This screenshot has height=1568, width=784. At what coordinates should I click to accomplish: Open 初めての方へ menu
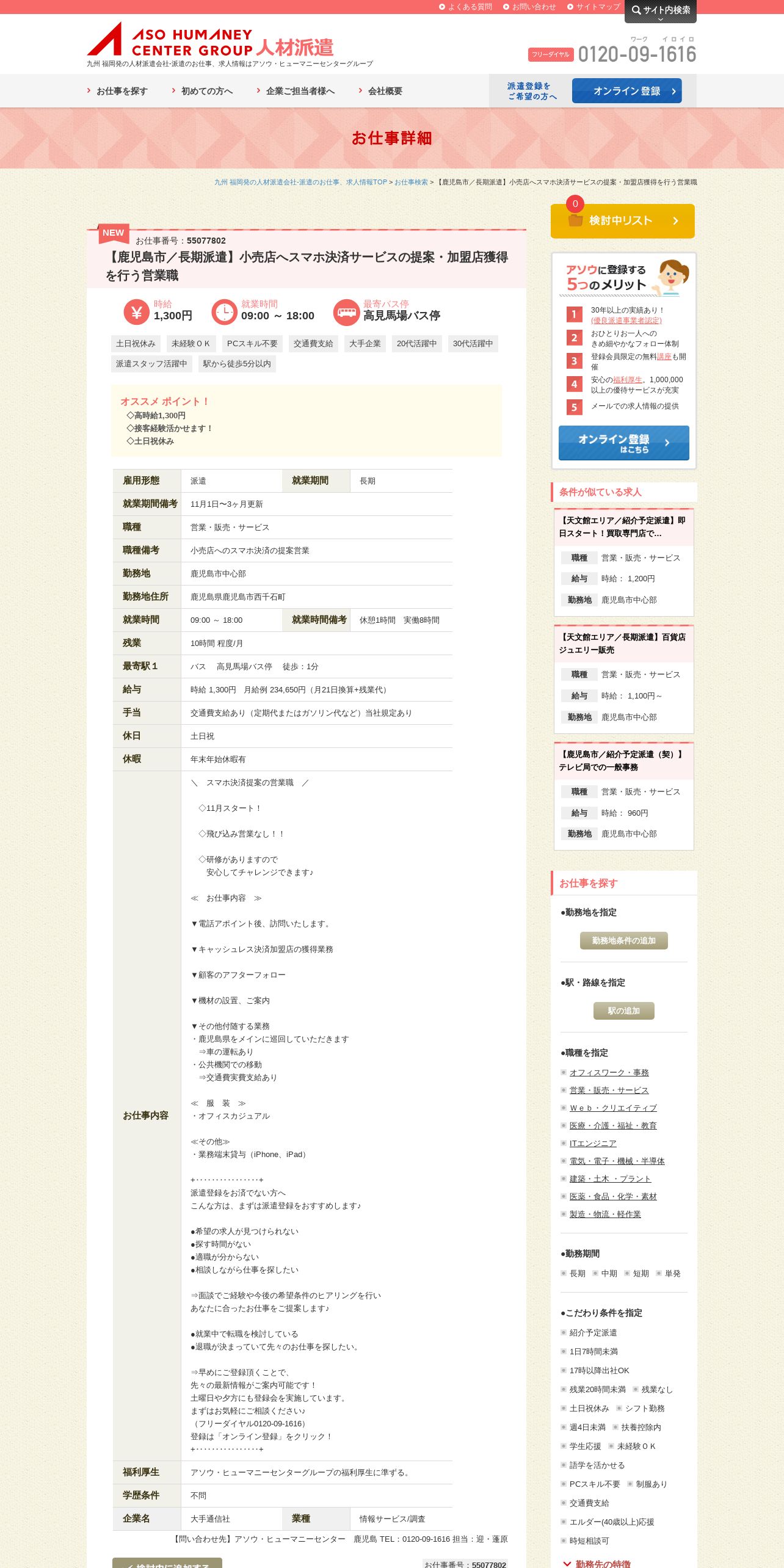coord(202,91)
